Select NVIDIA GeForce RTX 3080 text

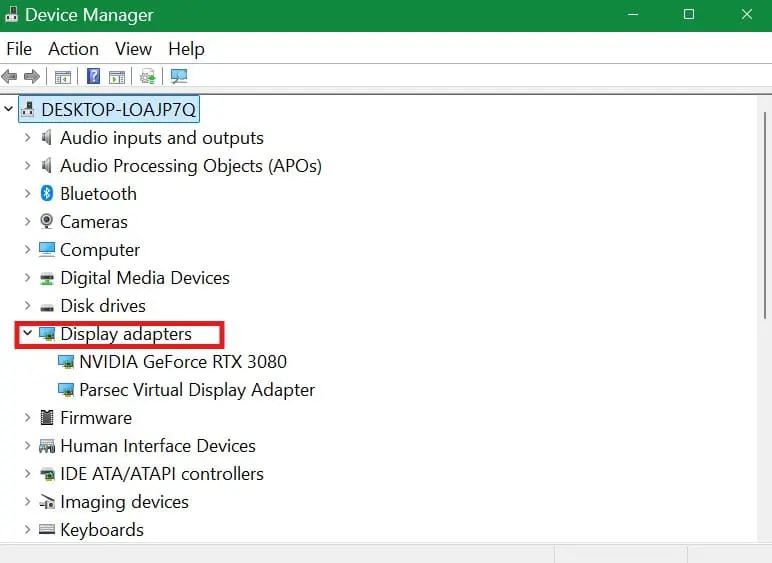click(183, 362)
